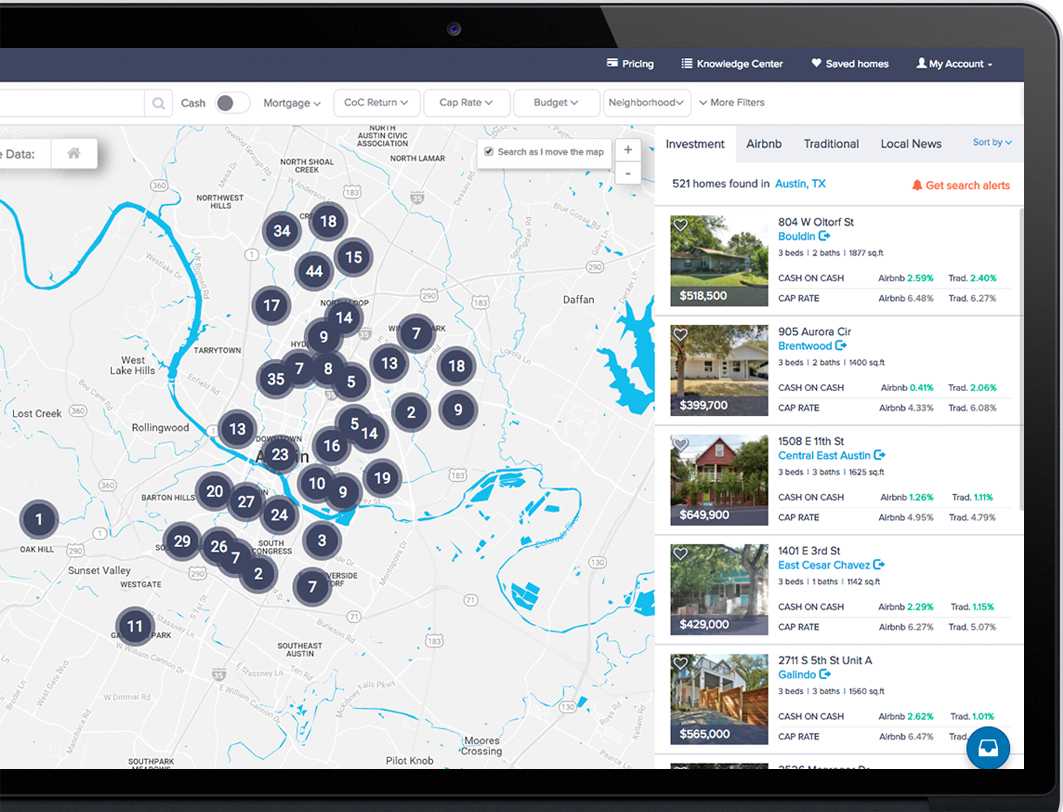Uncheck Search as I move the map

[489, 152]
